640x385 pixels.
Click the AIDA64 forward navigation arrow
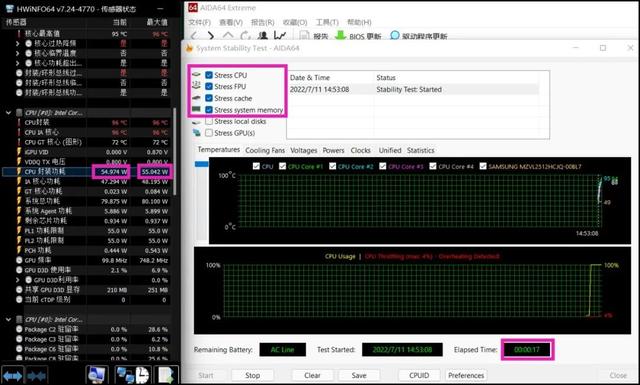[x=211, y=36]
